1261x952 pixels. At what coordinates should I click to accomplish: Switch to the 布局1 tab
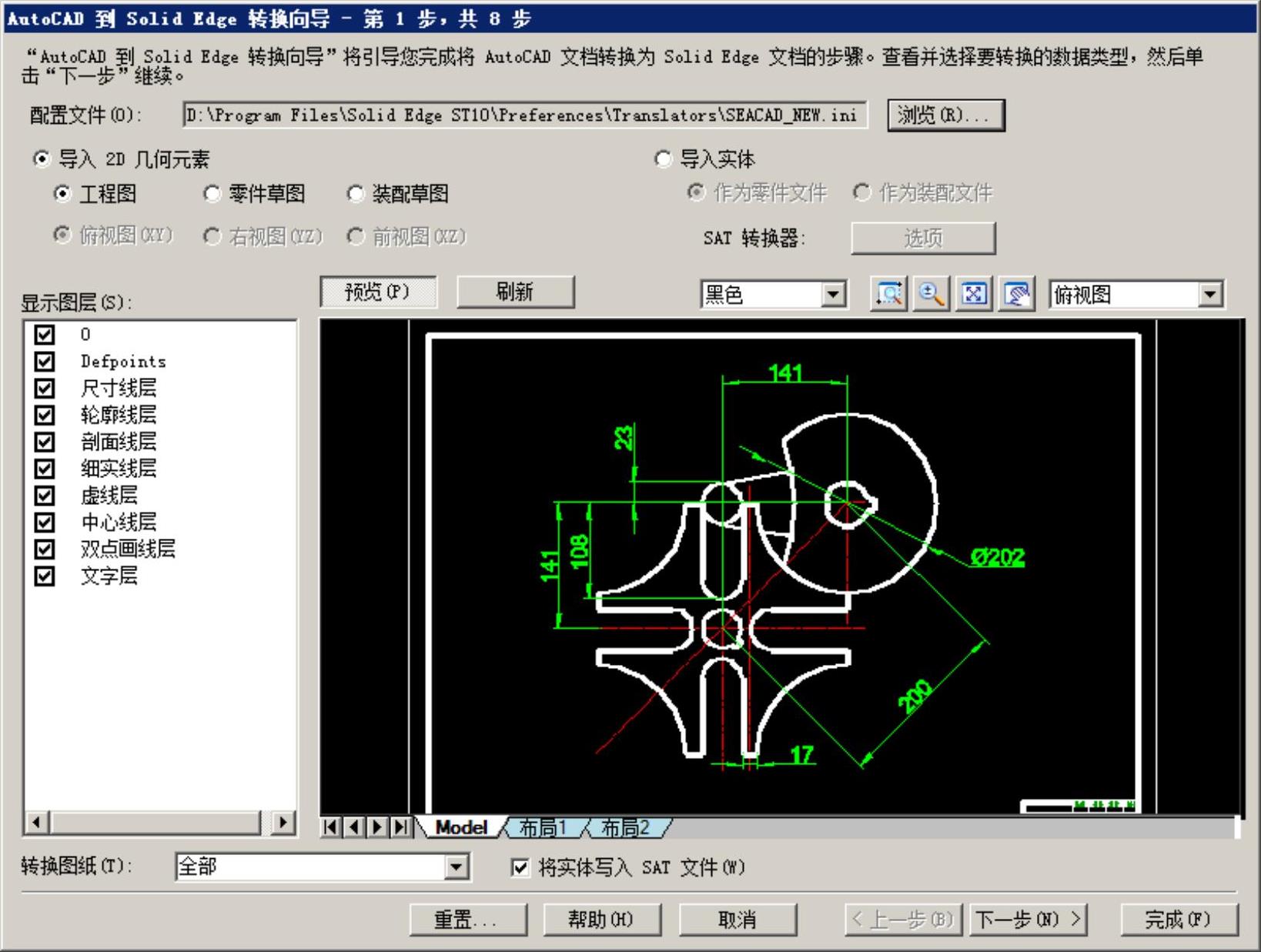point(543,827)
